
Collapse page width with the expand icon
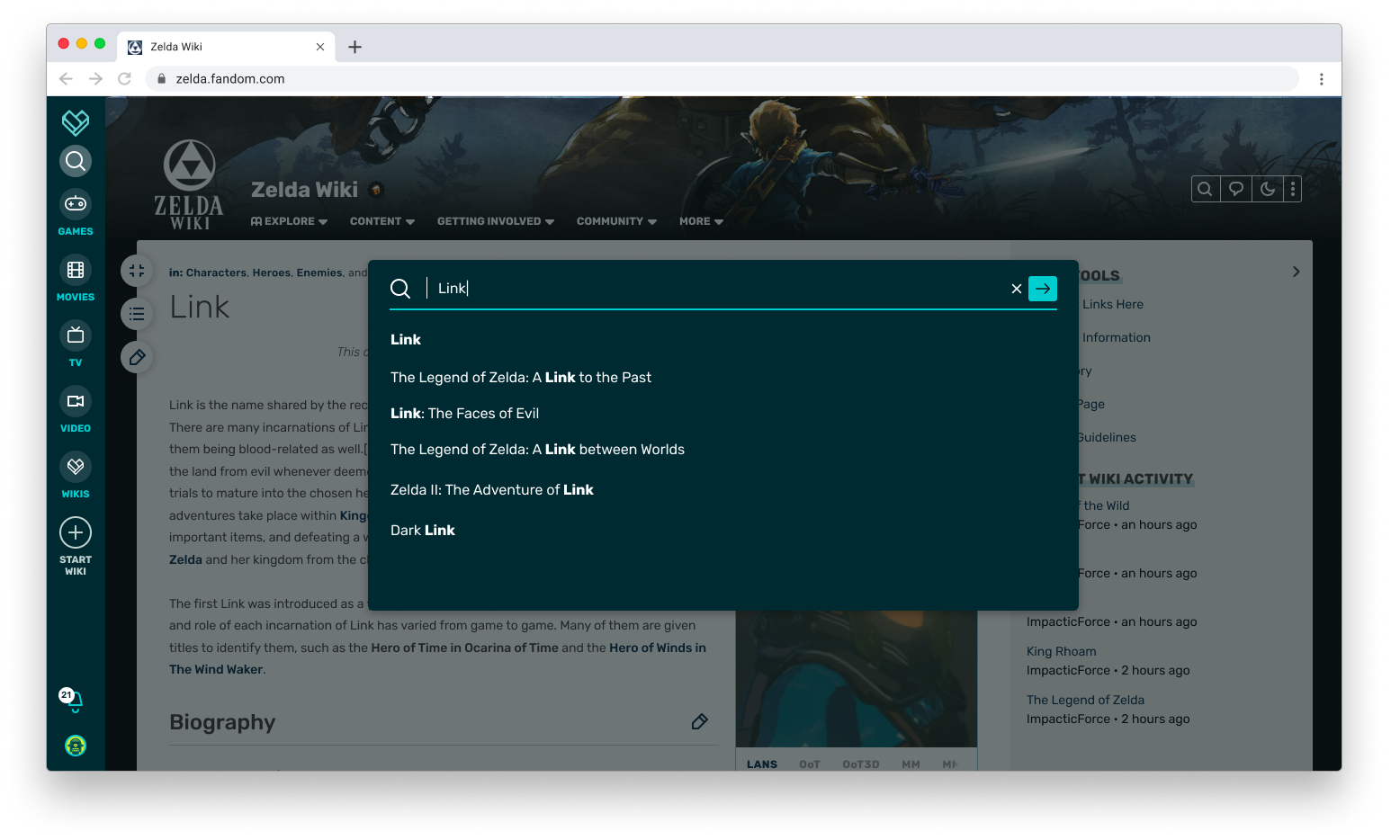(x=137, y=270)
